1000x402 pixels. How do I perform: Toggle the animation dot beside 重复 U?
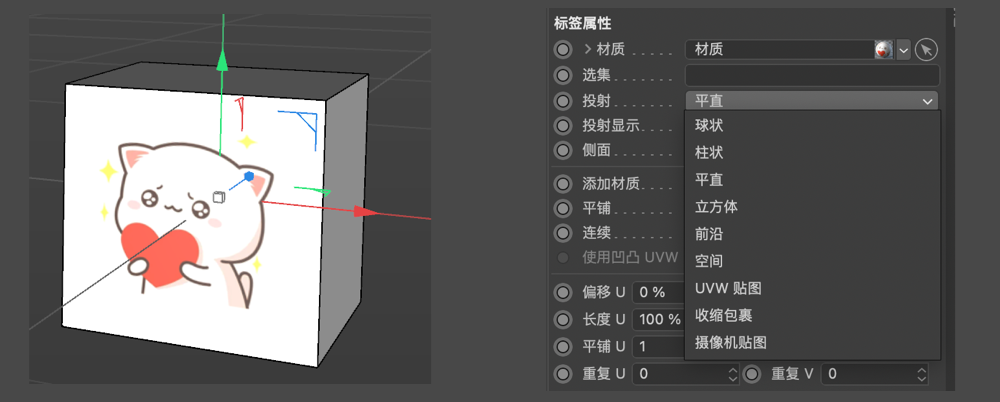click(x=562, y=374)
